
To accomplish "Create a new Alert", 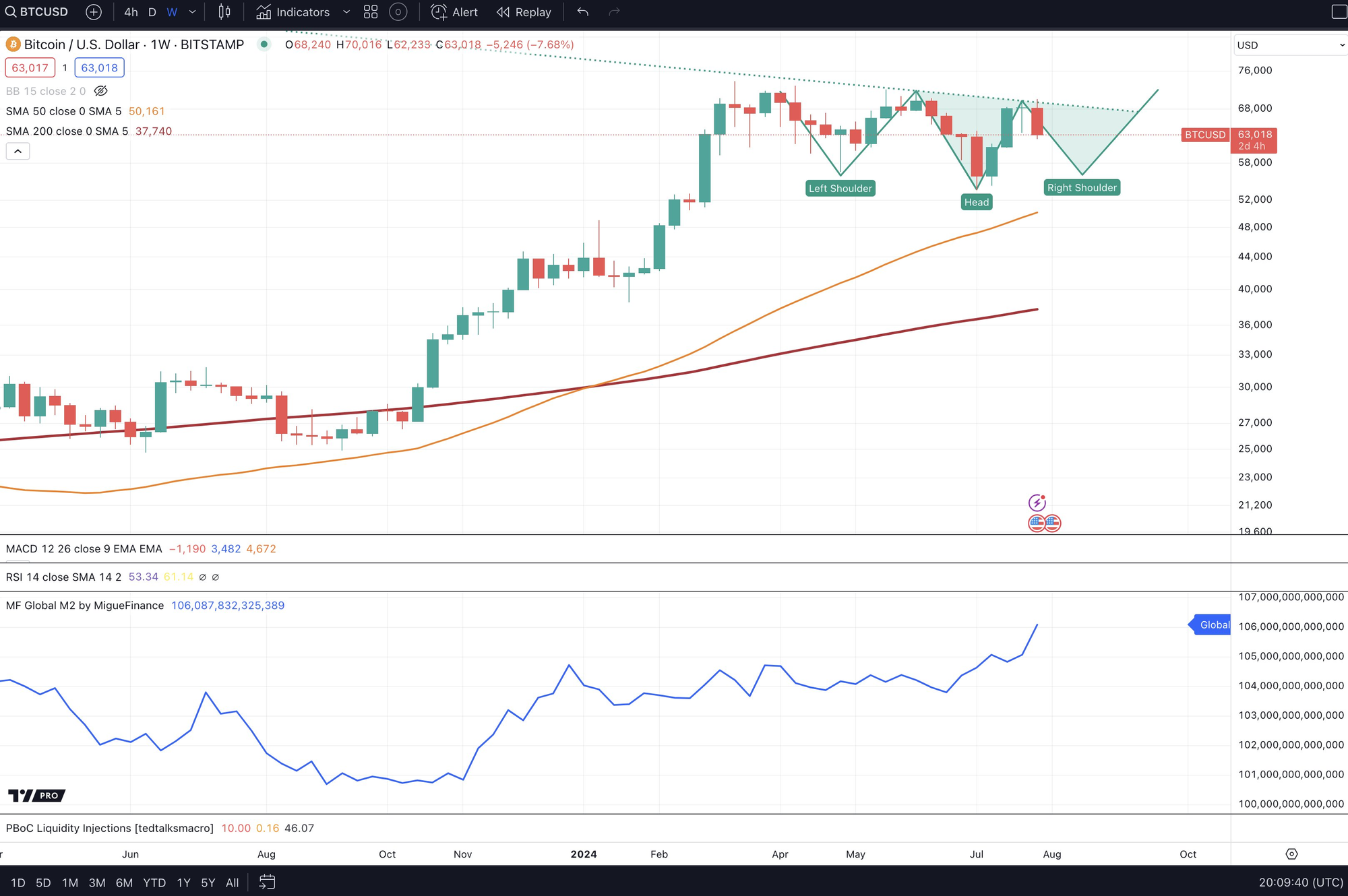I will point(454,12).
